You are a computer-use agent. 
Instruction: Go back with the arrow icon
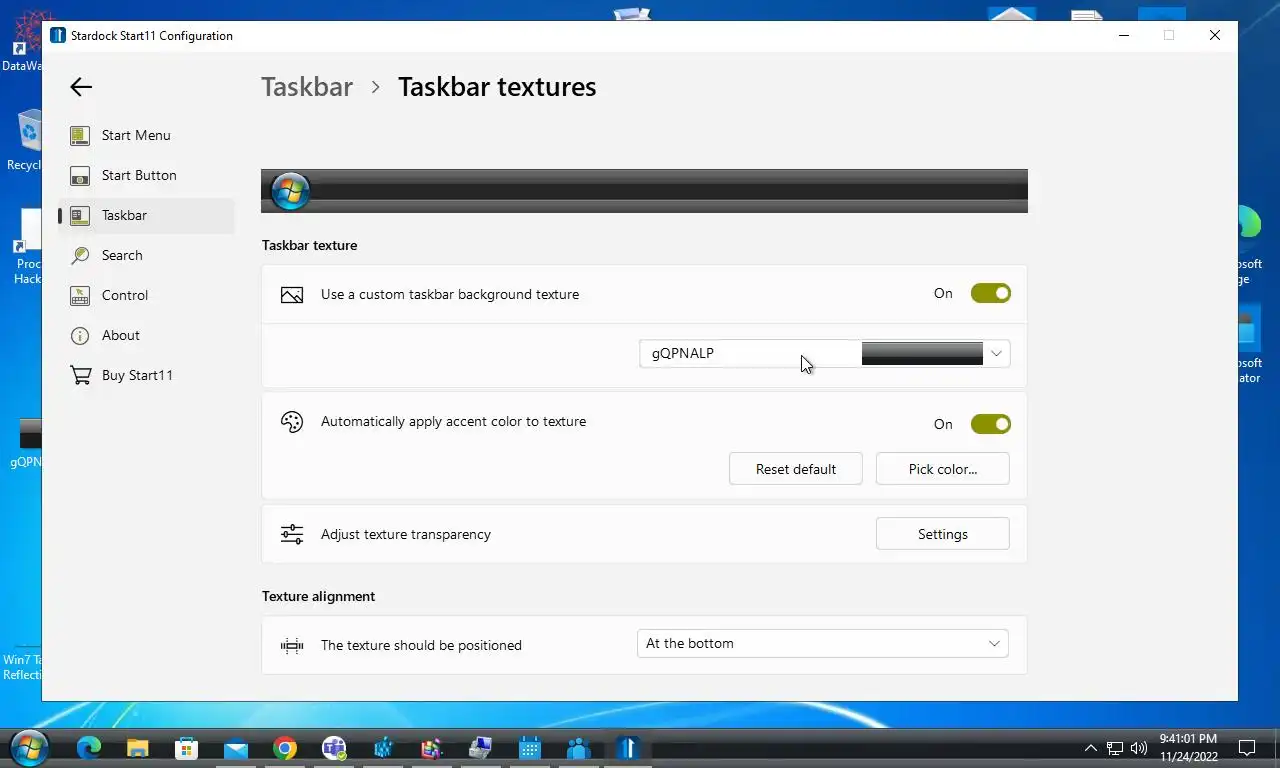coord(81,87)
